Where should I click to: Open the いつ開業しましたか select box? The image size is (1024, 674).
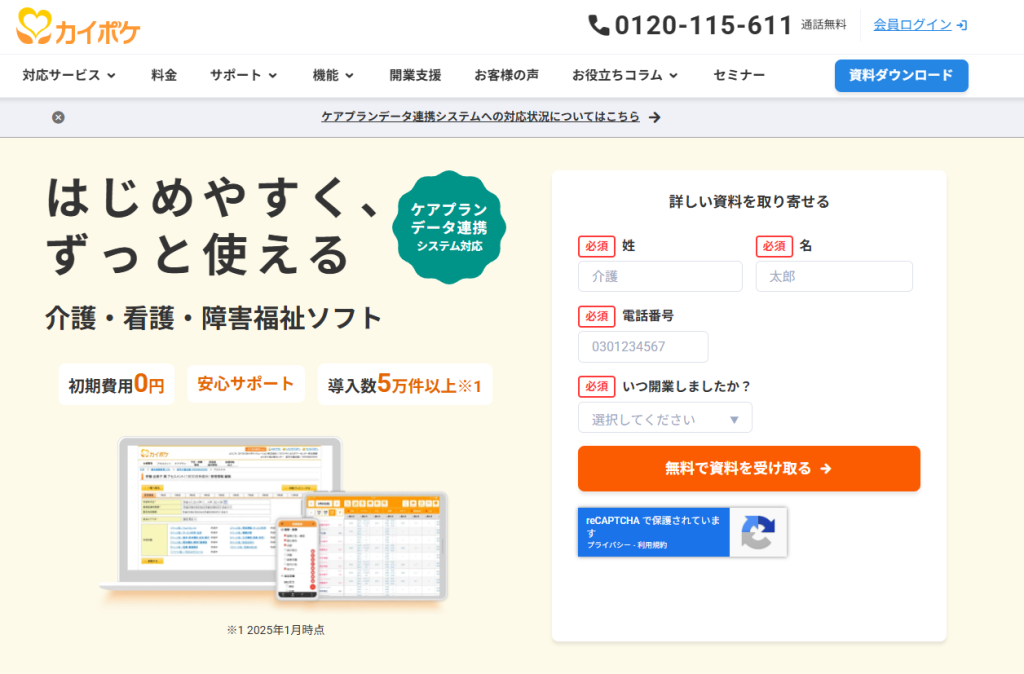click(665, 419)
